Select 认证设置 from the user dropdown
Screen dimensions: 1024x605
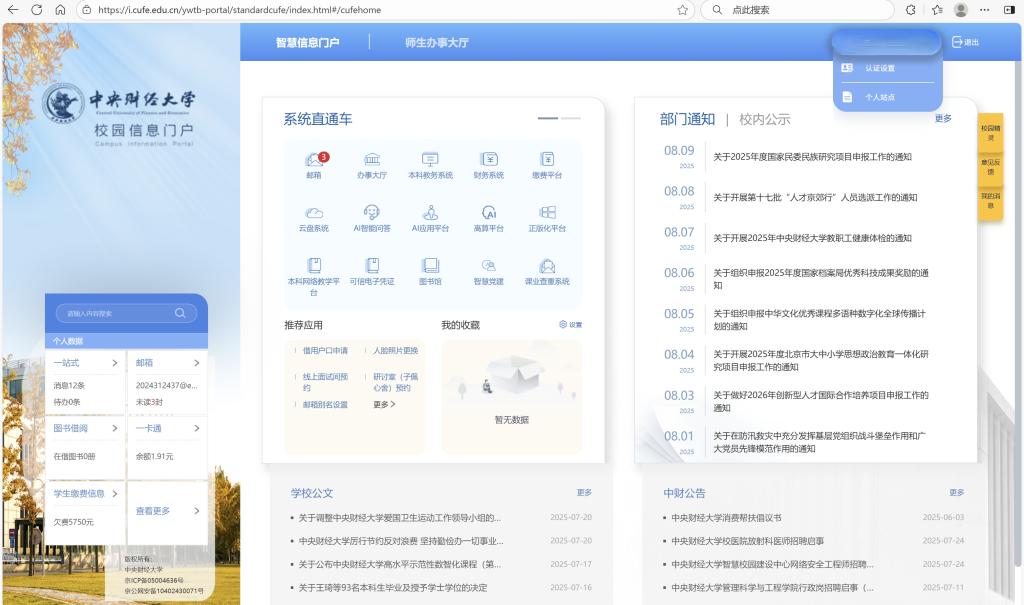click(x=880, y=68)
